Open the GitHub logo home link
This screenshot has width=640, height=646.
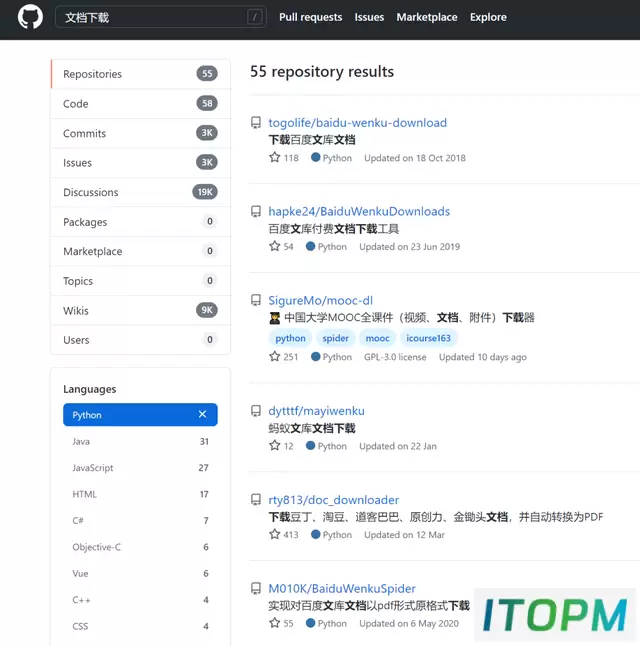point(30,17)
